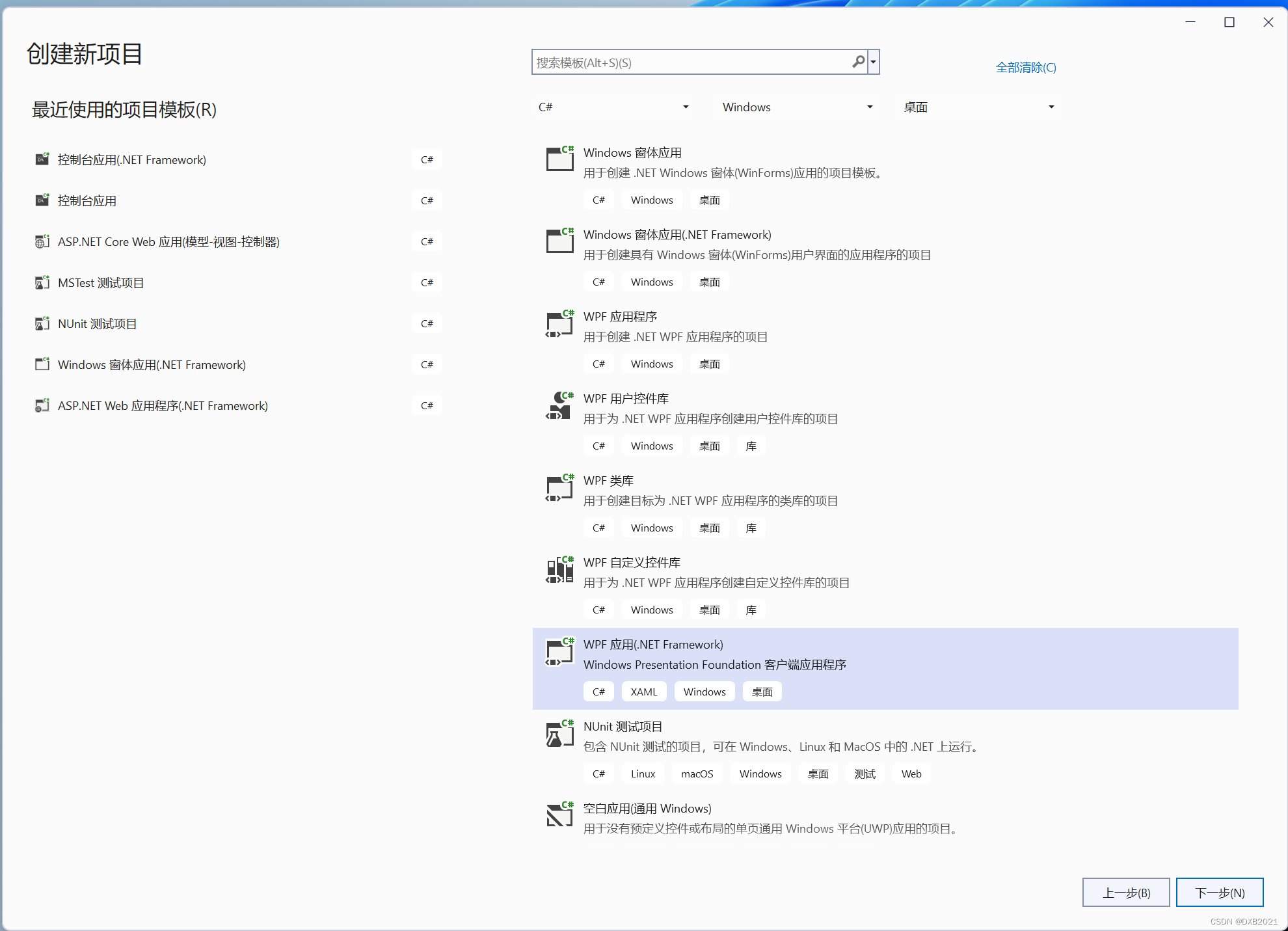Choose the WPF 用户控件库 template title
1288x931 pixels.
pyautogui.click(x=626, y=398)
